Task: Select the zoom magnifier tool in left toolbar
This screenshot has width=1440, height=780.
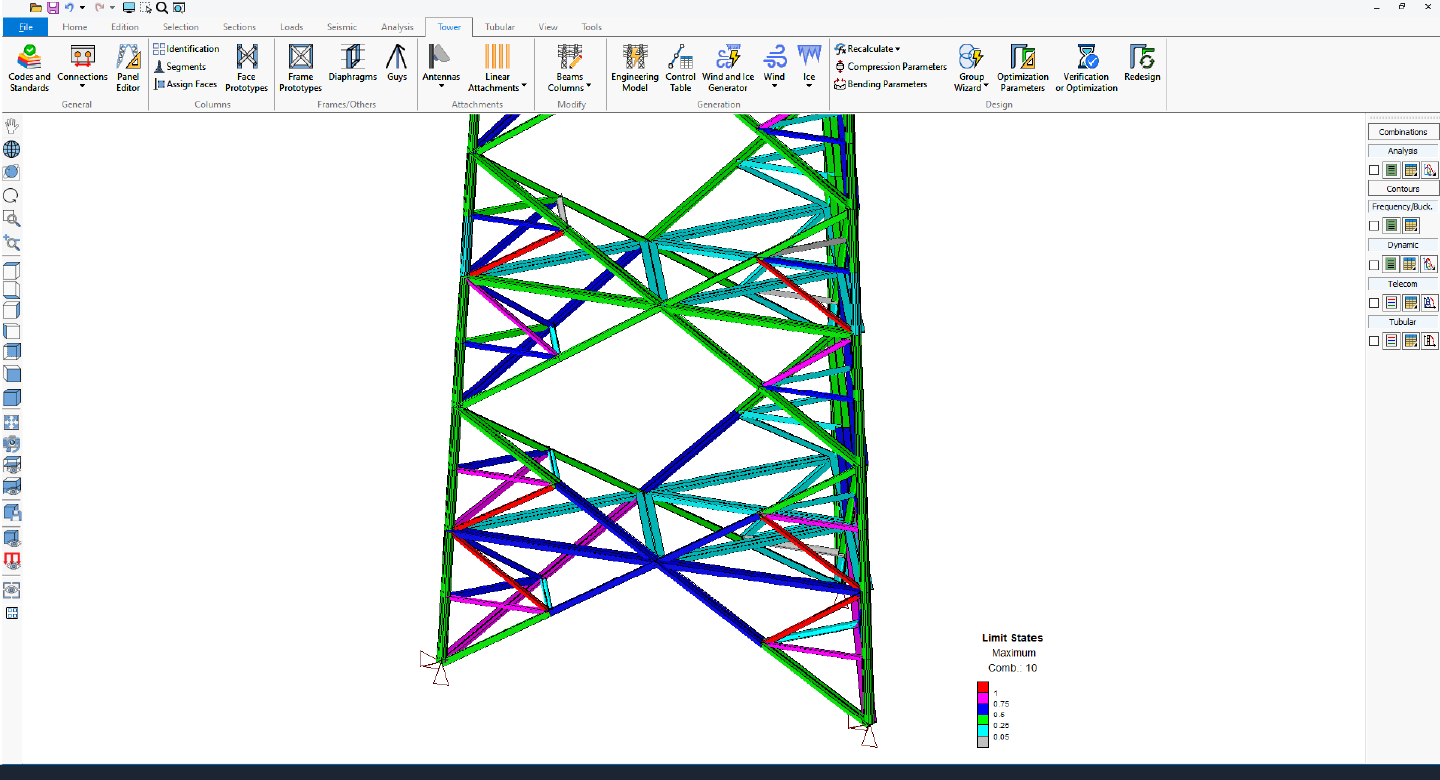Action: (11, 220)
